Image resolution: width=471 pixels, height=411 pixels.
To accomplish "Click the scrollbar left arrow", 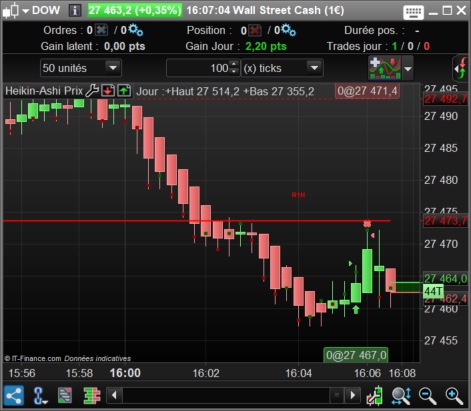I will click(114, 395).
